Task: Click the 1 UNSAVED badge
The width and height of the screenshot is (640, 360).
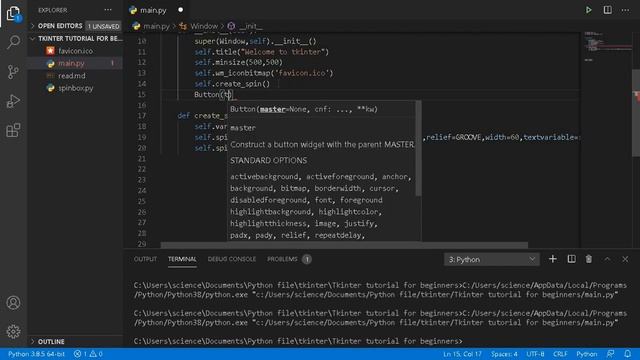Action: point(104,26)
